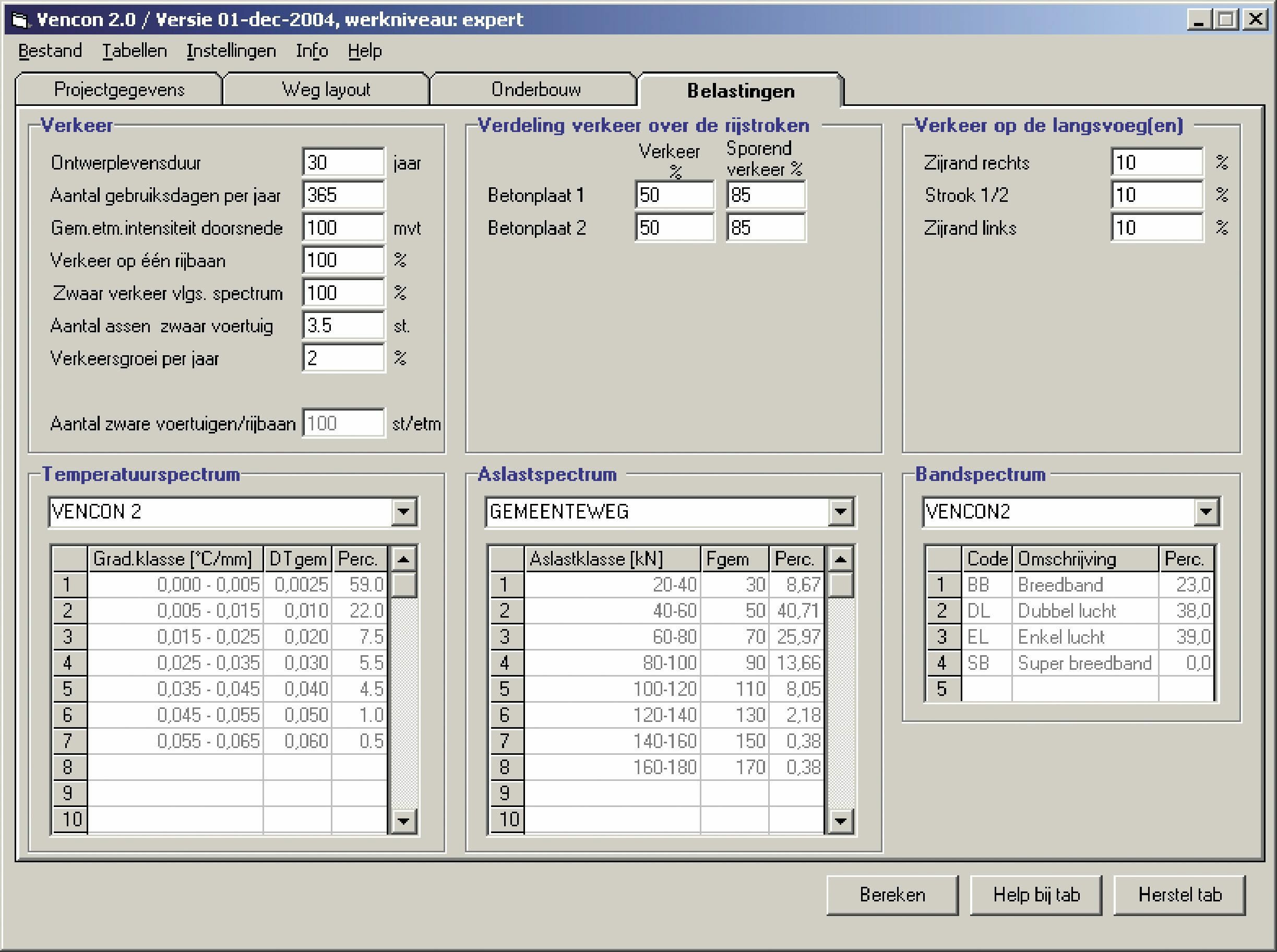Image resolution: width=1277 pixels, height=952 pixels.
Task: Click the DTgem cell '0,020'
Action: click(297, 637)
